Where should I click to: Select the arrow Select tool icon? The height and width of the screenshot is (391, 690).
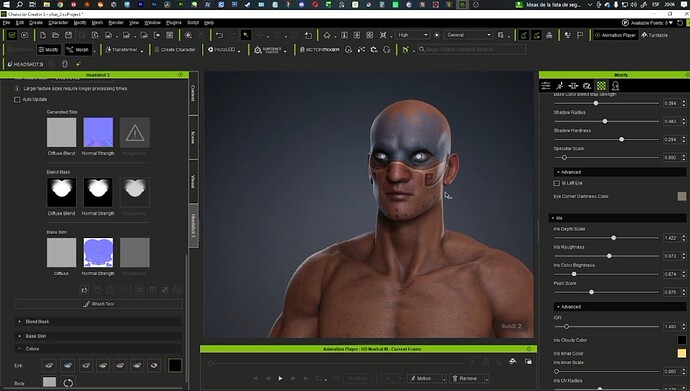point(246,35)
